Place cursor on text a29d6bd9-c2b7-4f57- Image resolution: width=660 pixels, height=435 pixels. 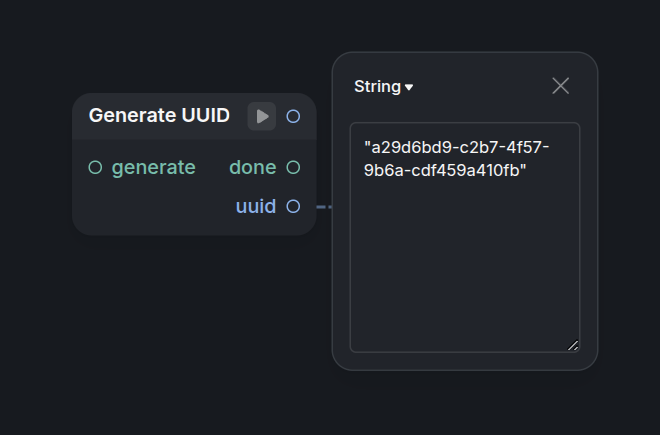tap(457, 147)
